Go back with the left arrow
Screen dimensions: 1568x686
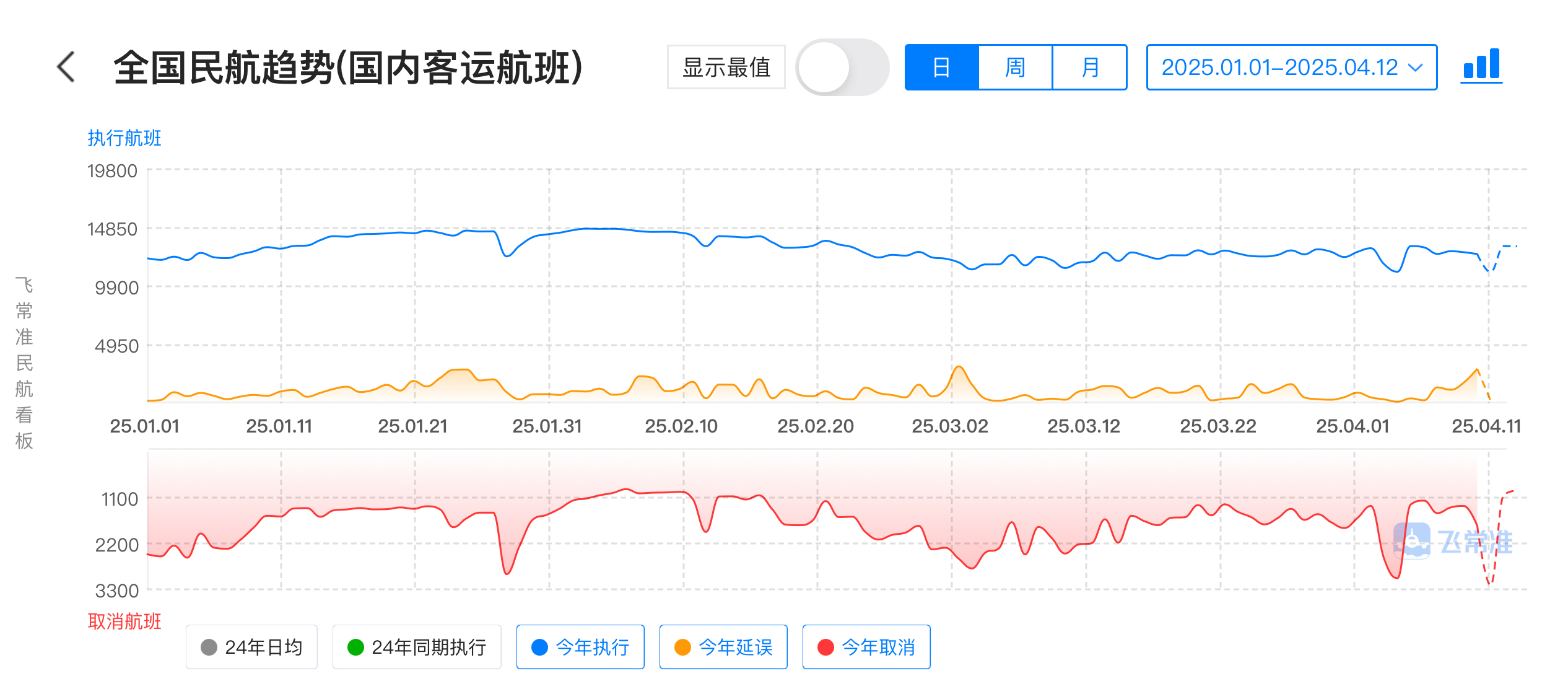[66, 67]
